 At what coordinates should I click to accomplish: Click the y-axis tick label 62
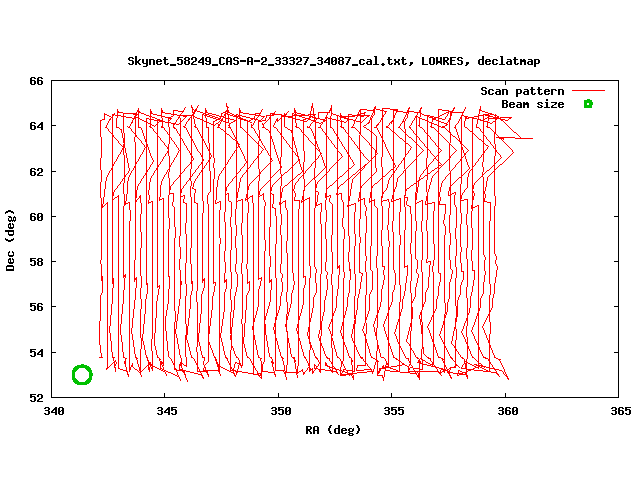36,172
